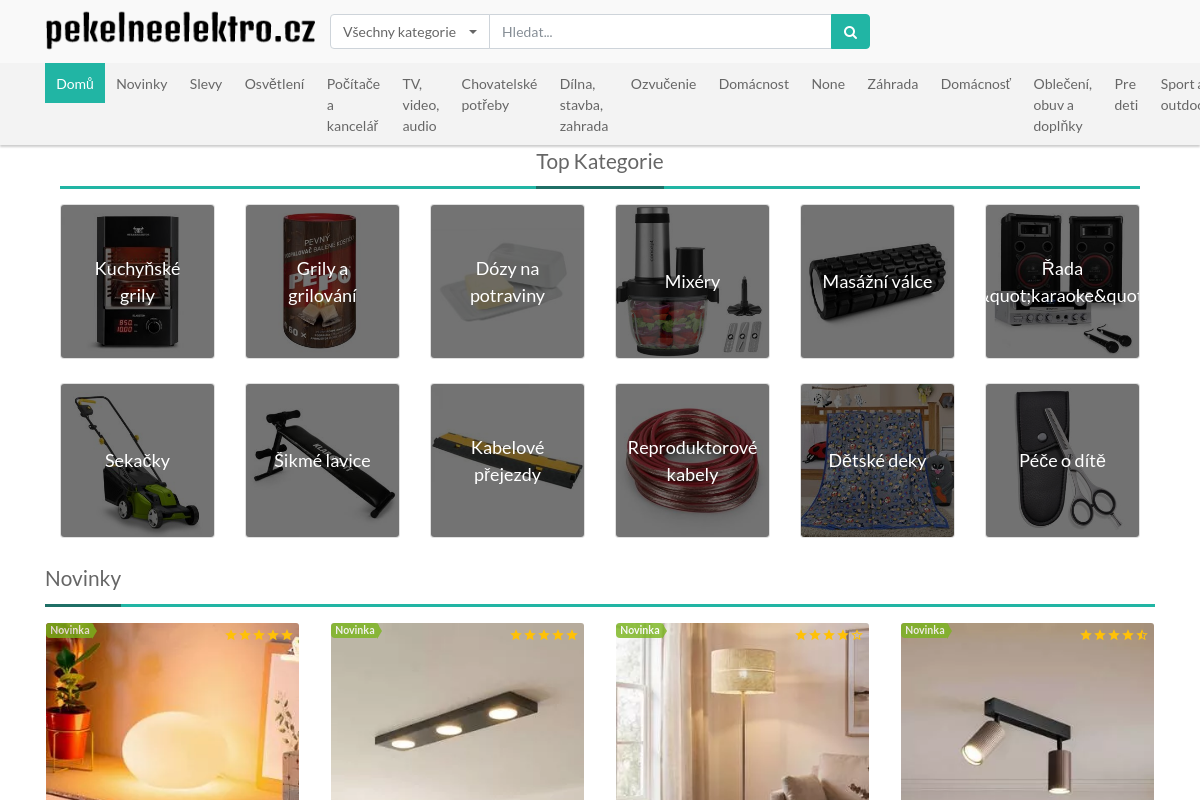The width and height of the screenshot is (1200, 800).
Task: Open the Kabelové přejezdy category
Action: 507,461
